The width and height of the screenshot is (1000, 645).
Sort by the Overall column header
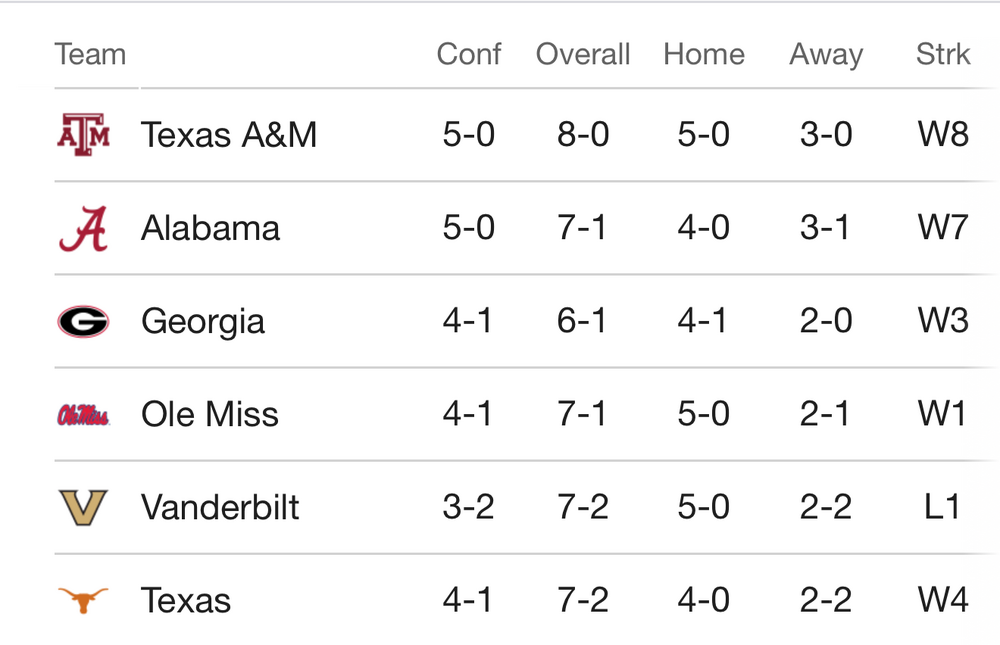pos(583,54)
